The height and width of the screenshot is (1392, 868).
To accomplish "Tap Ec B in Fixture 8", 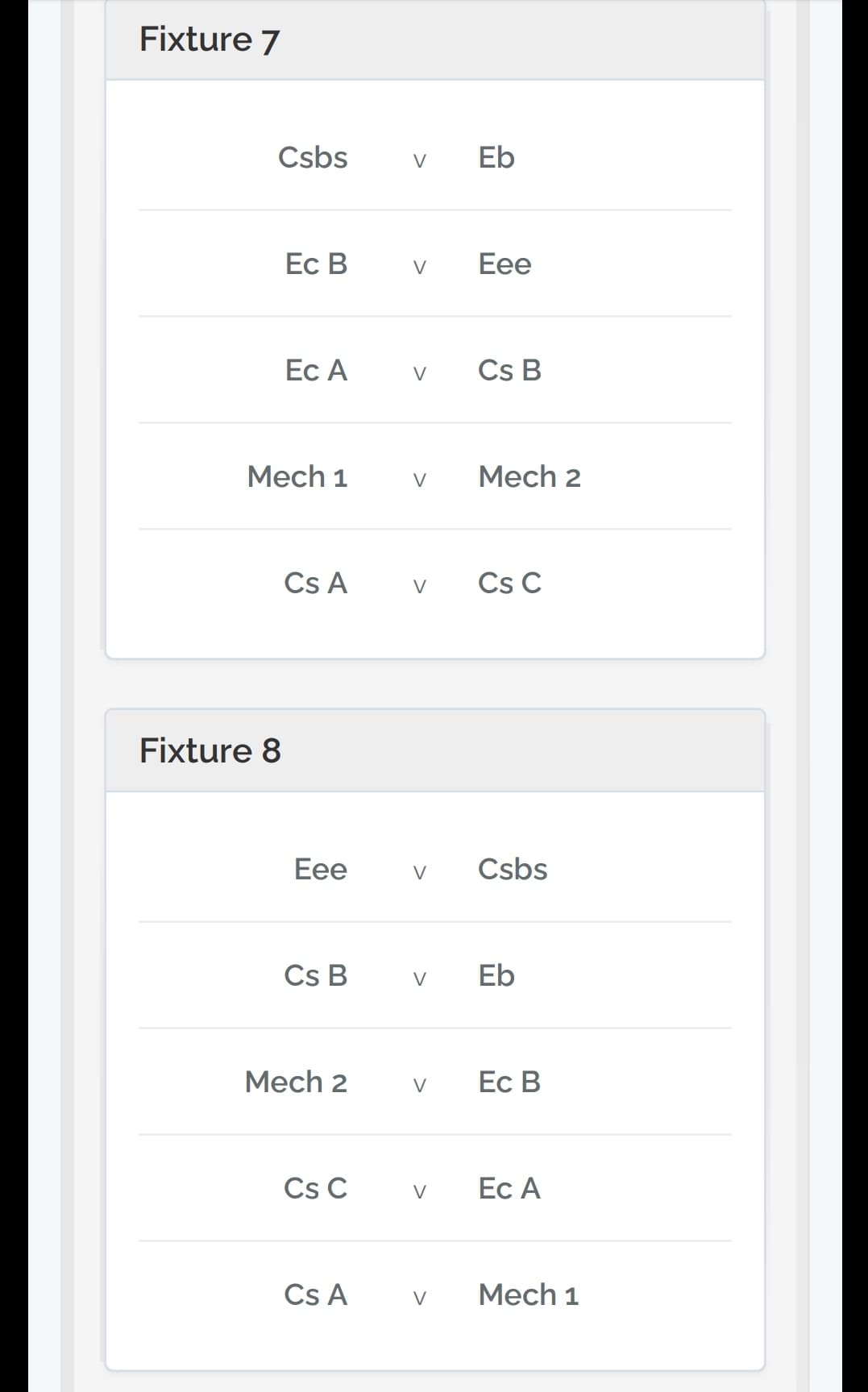I will pos(509,1082).
